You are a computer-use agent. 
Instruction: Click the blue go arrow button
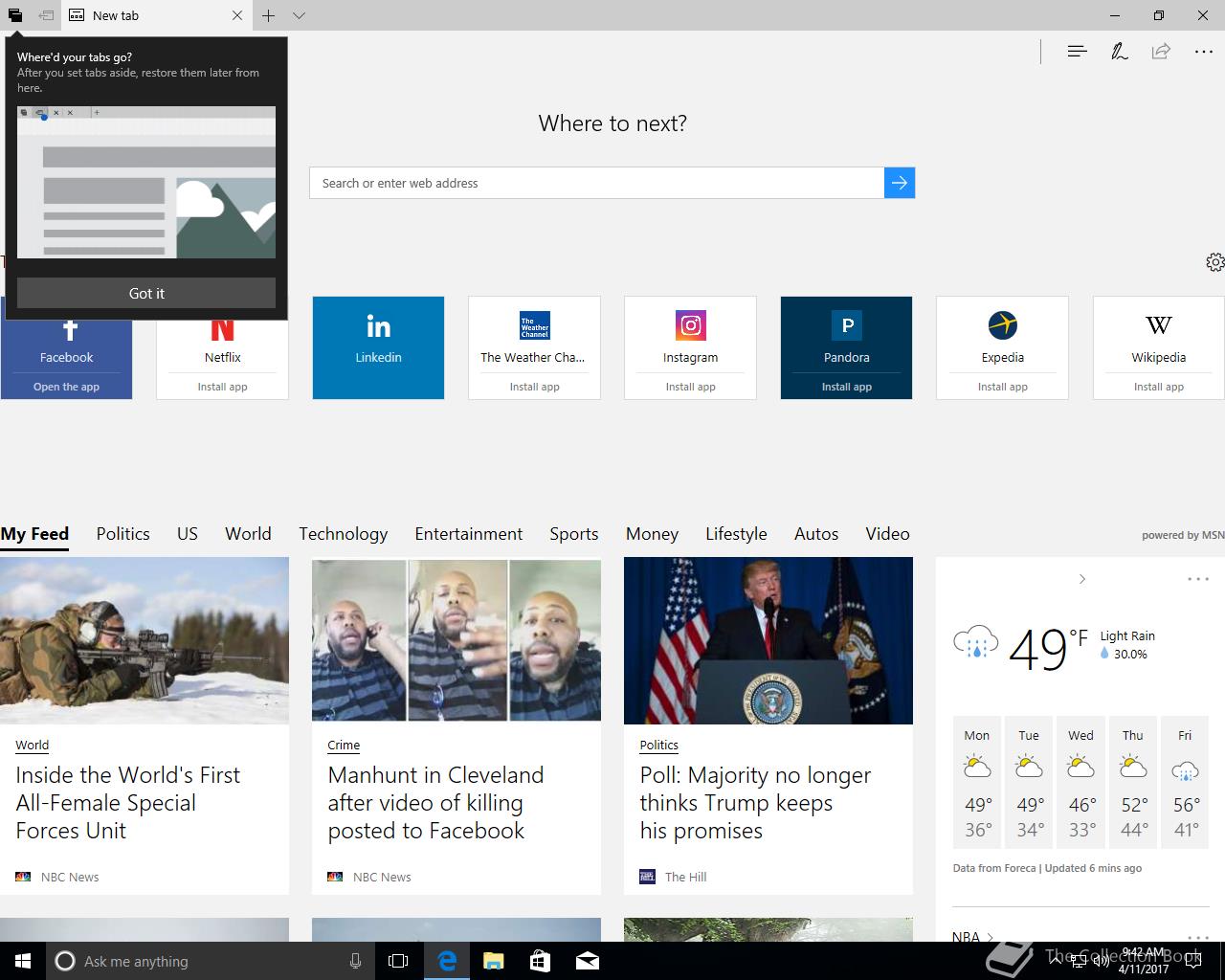coord(900,183)
